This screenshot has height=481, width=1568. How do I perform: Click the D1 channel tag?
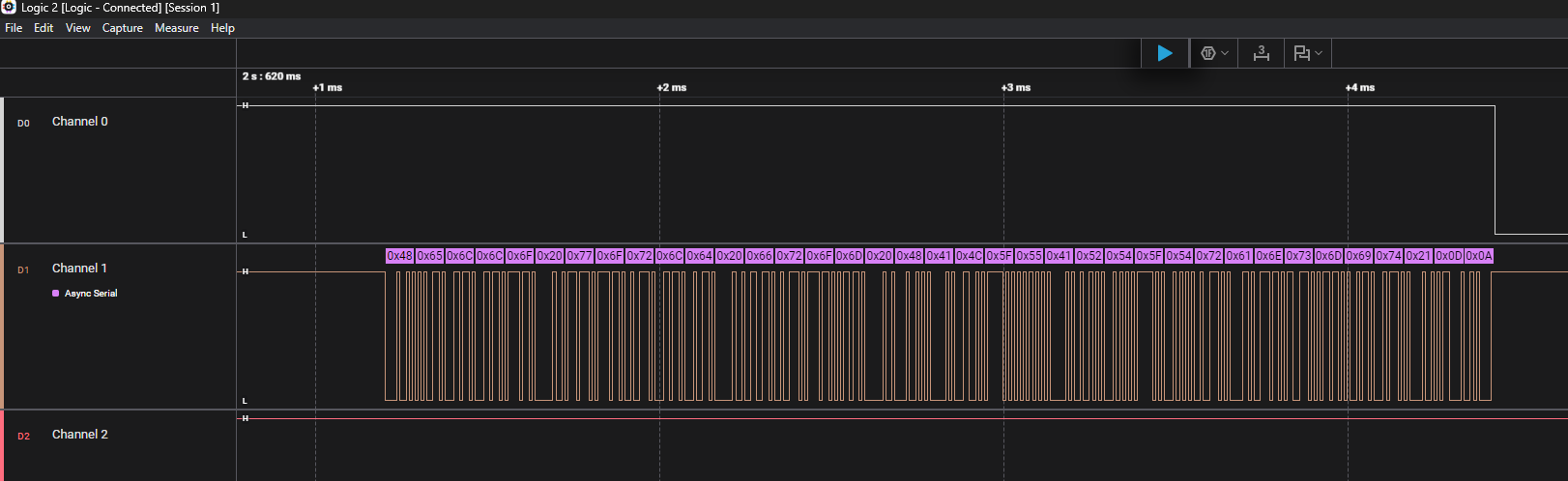(23, 270)
